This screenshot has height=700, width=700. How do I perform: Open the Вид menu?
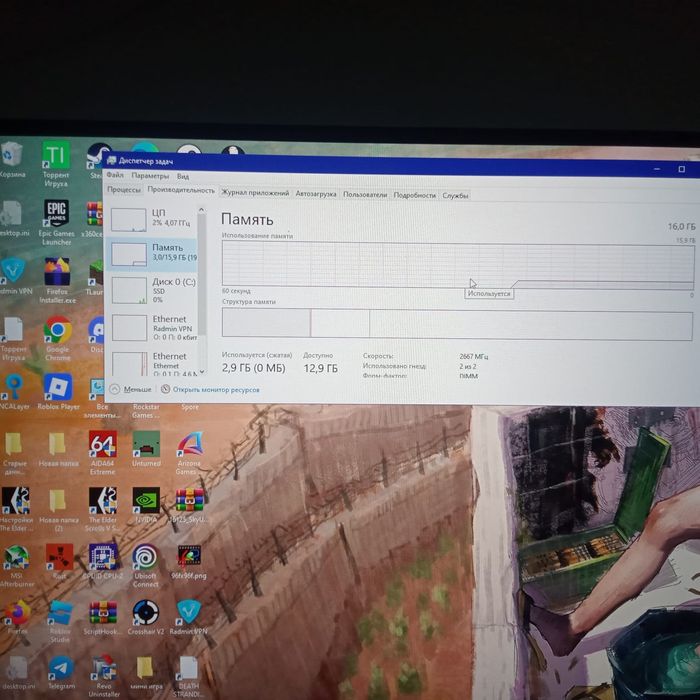click(x=183, y=176)
